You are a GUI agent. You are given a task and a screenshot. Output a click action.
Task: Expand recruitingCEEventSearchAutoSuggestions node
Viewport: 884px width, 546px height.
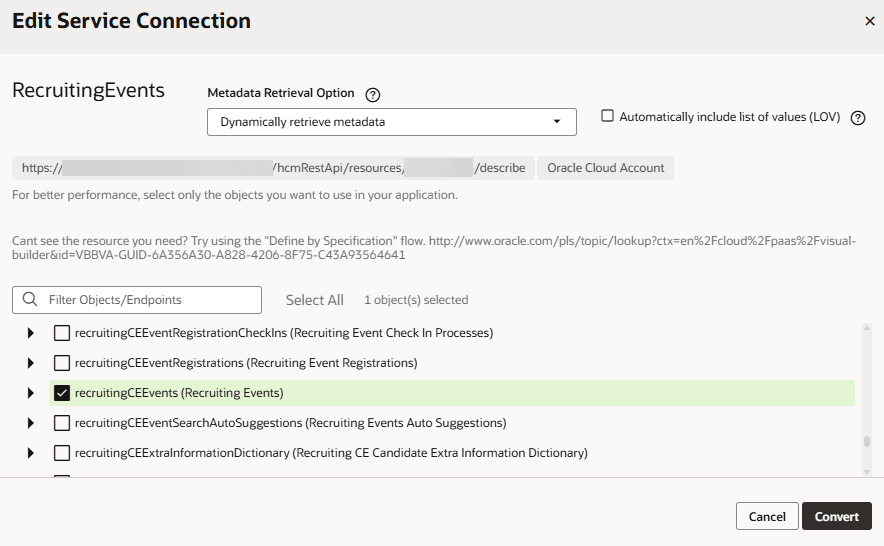[30, 423]
